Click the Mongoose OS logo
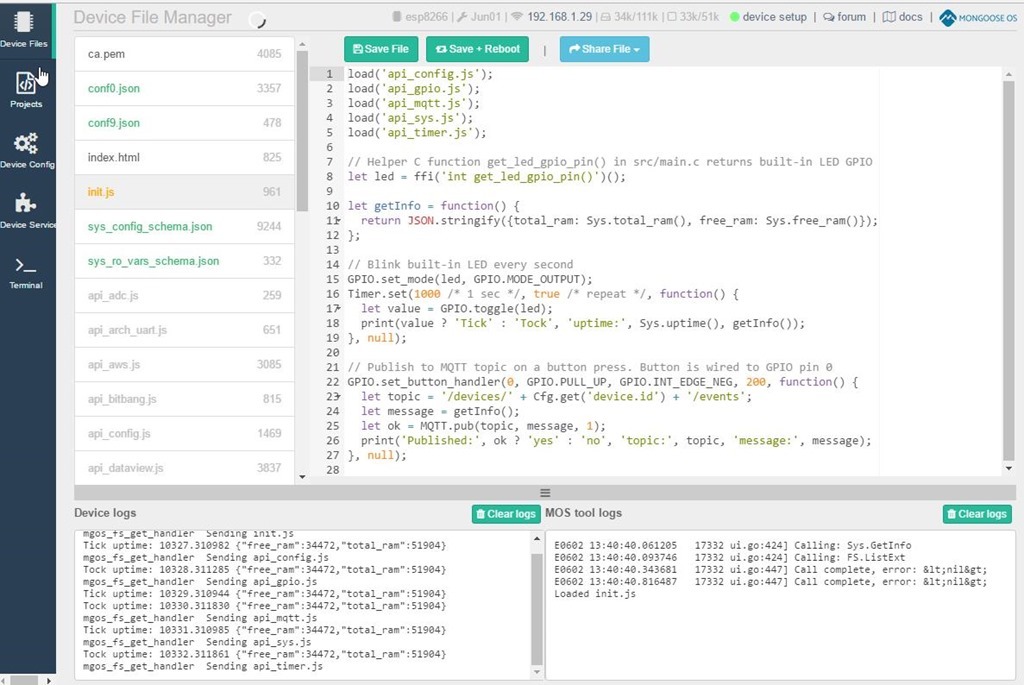Screen dimensions: 1024x685 (x=978, y=17)
